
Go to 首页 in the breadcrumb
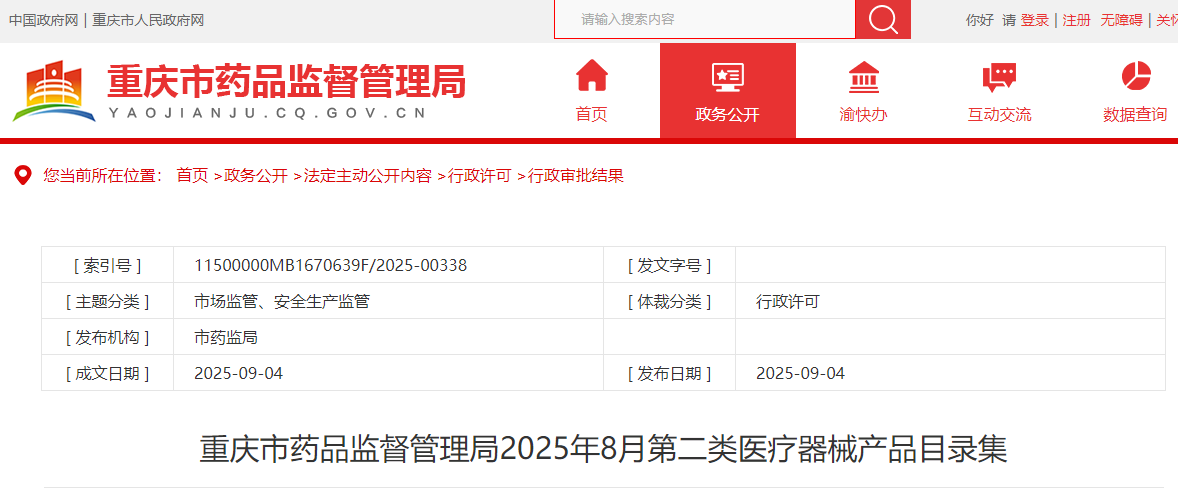(x=192, y=176)
